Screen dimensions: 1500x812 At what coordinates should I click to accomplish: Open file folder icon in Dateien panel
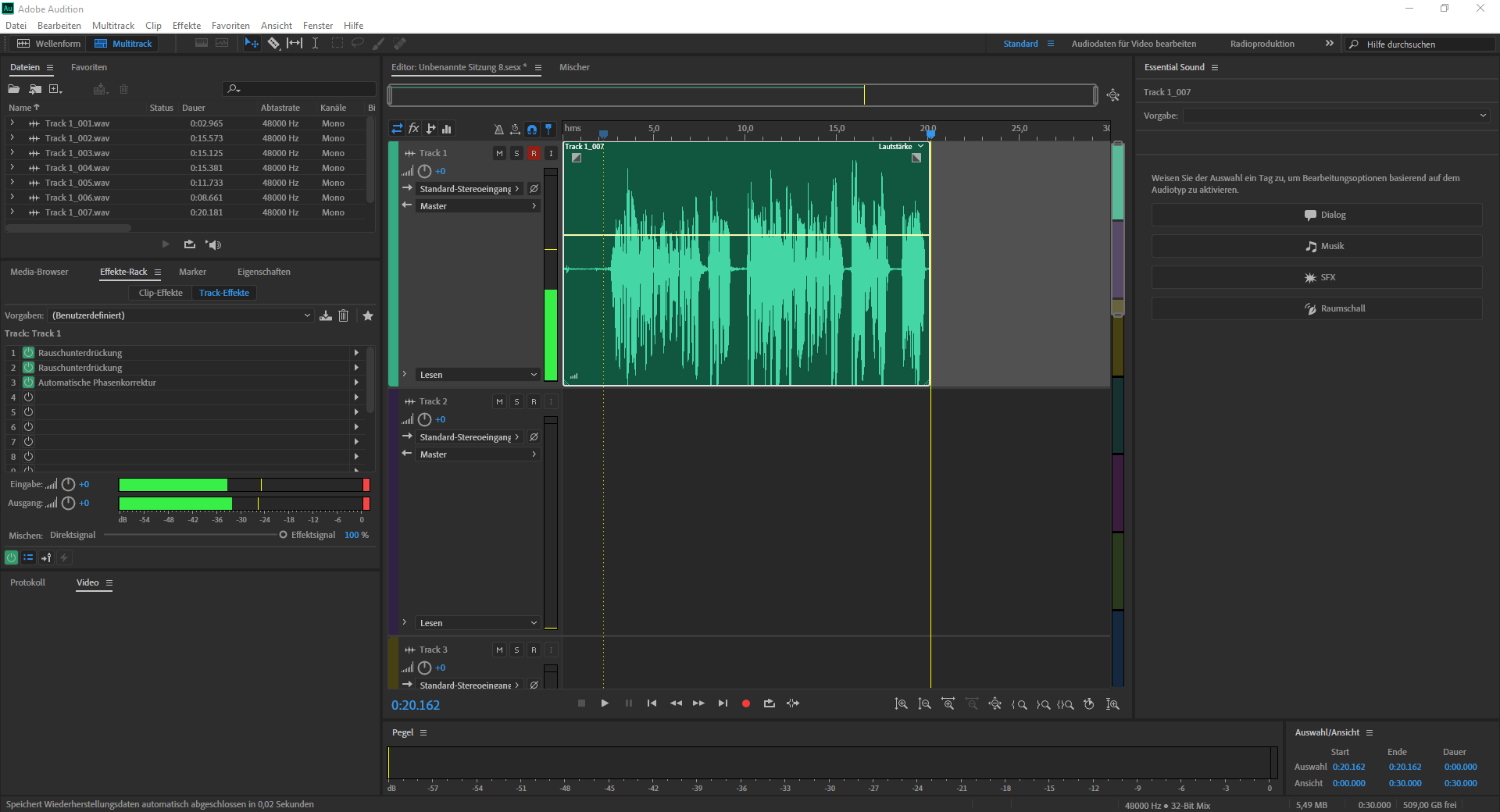coord(14,89)
